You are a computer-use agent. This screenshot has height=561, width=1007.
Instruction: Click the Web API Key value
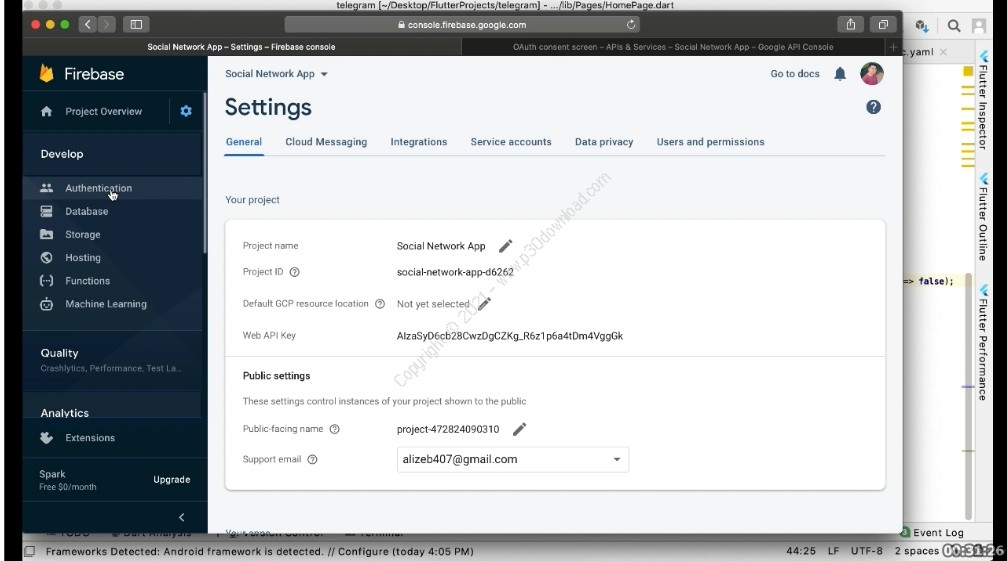coord(509,336)
